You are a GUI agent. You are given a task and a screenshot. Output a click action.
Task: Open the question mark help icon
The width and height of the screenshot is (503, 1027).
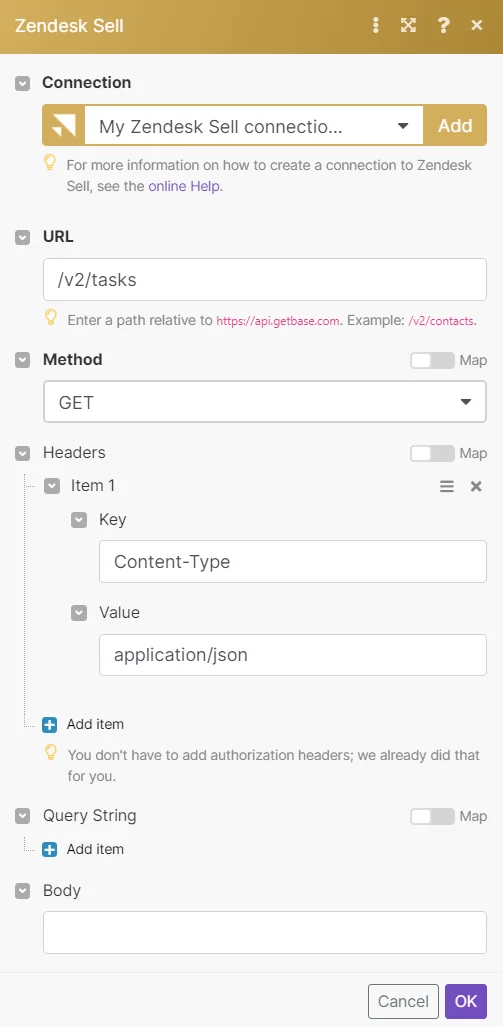[x=443, y=26]
